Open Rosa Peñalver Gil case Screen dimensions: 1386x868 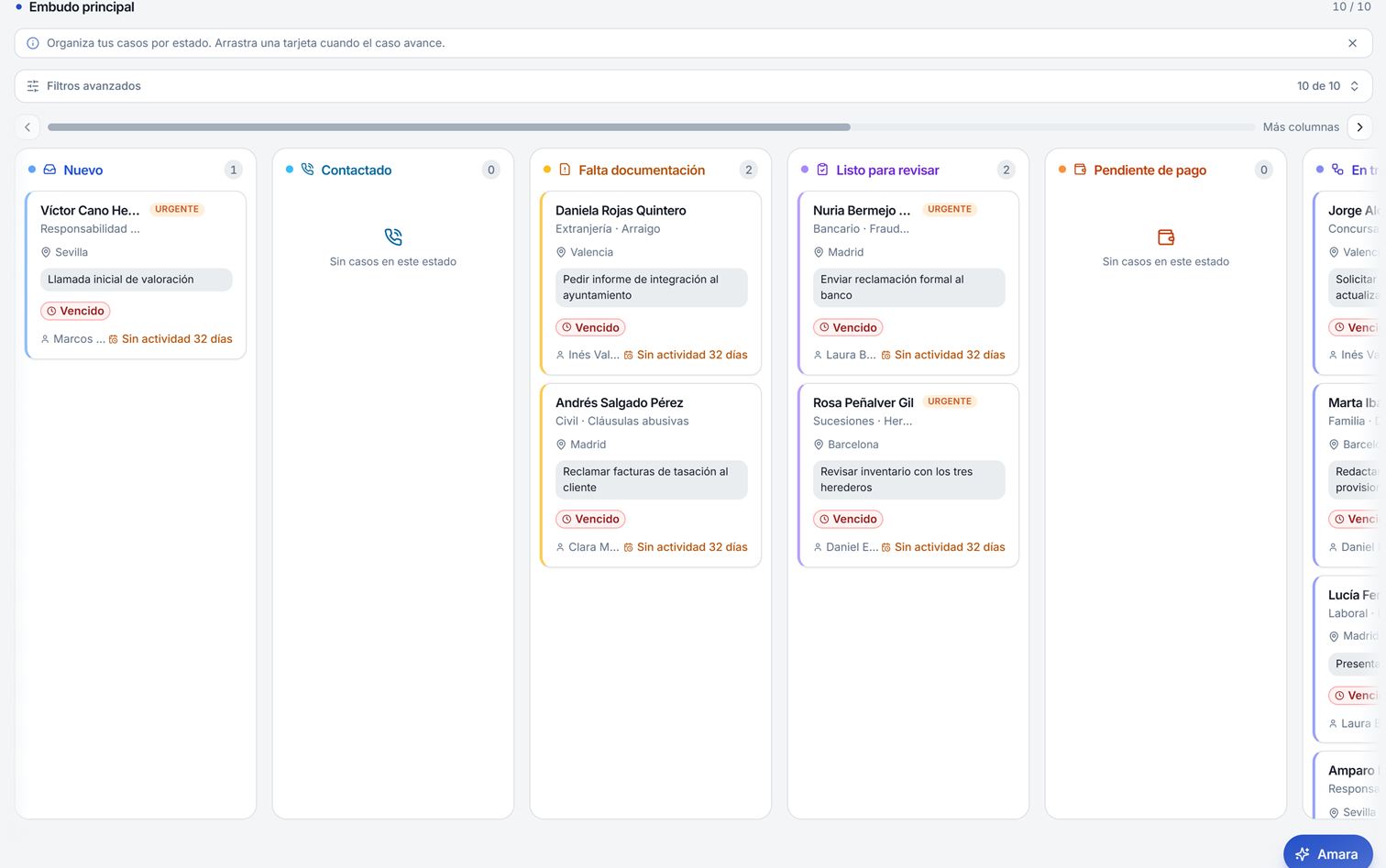coord(863,403)
